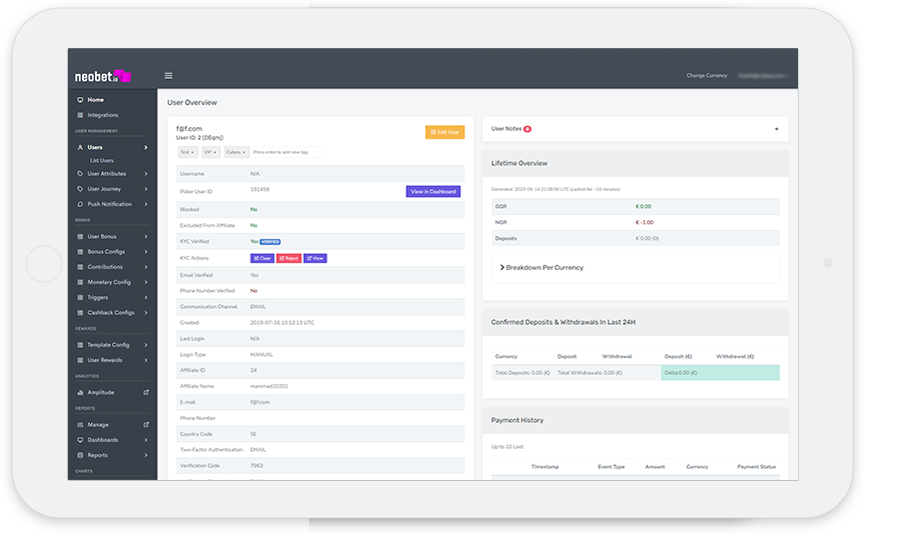Expand the Breakdown Per Currency section

541,268
